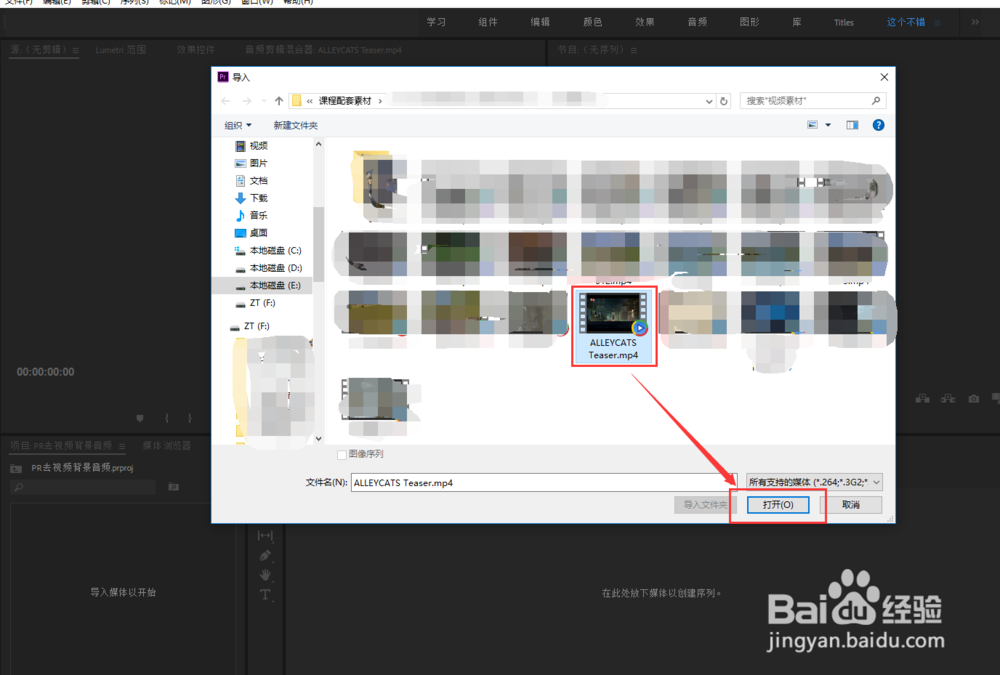Switch to the 库 workspace tab
Image resolution: width=1000 pixels, height=675 pixels.
click(797, 22)
